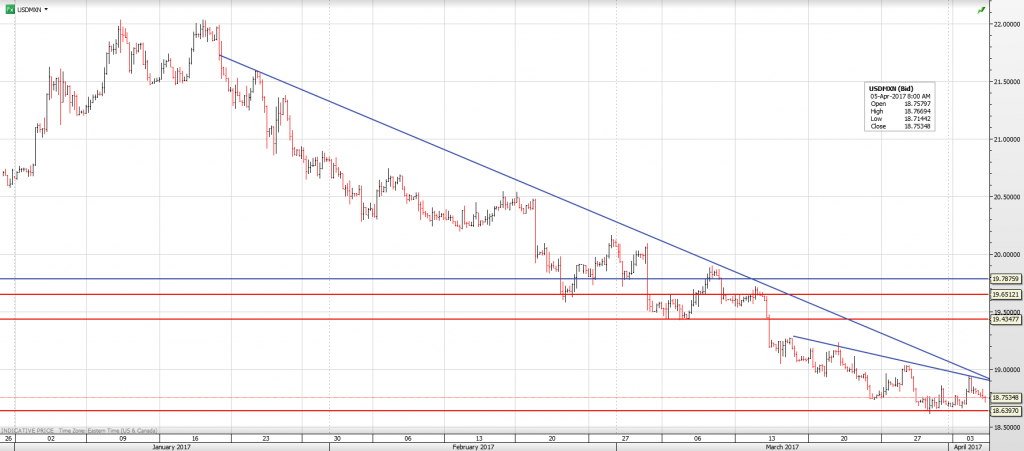The image size is (1024, 451).
Task: Click the green chart icon at top right
Action: pyautogui.click(x=981, y=9)
